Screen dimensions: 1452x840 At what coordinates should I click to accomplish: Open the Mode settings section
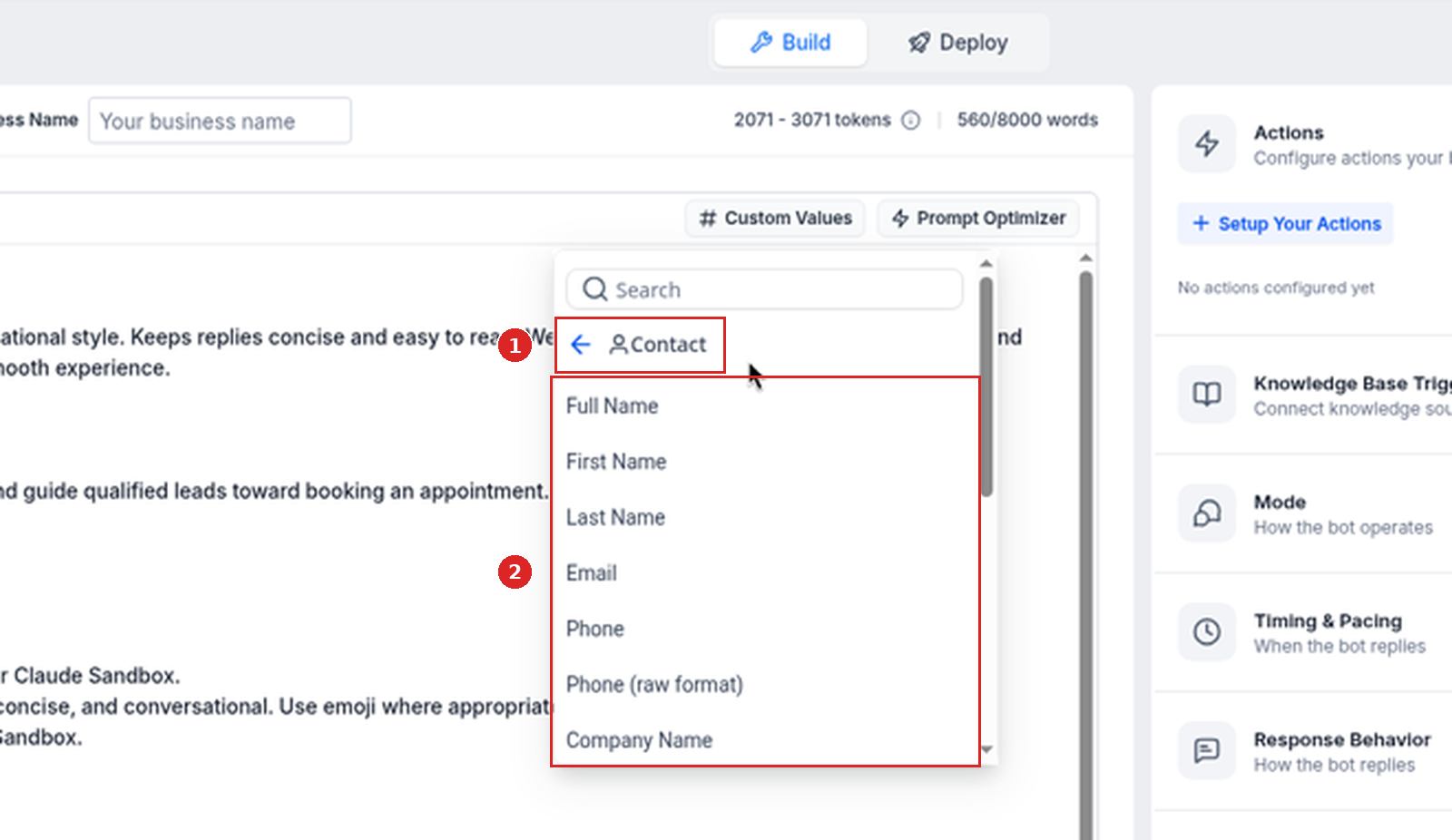point(1303,513)
